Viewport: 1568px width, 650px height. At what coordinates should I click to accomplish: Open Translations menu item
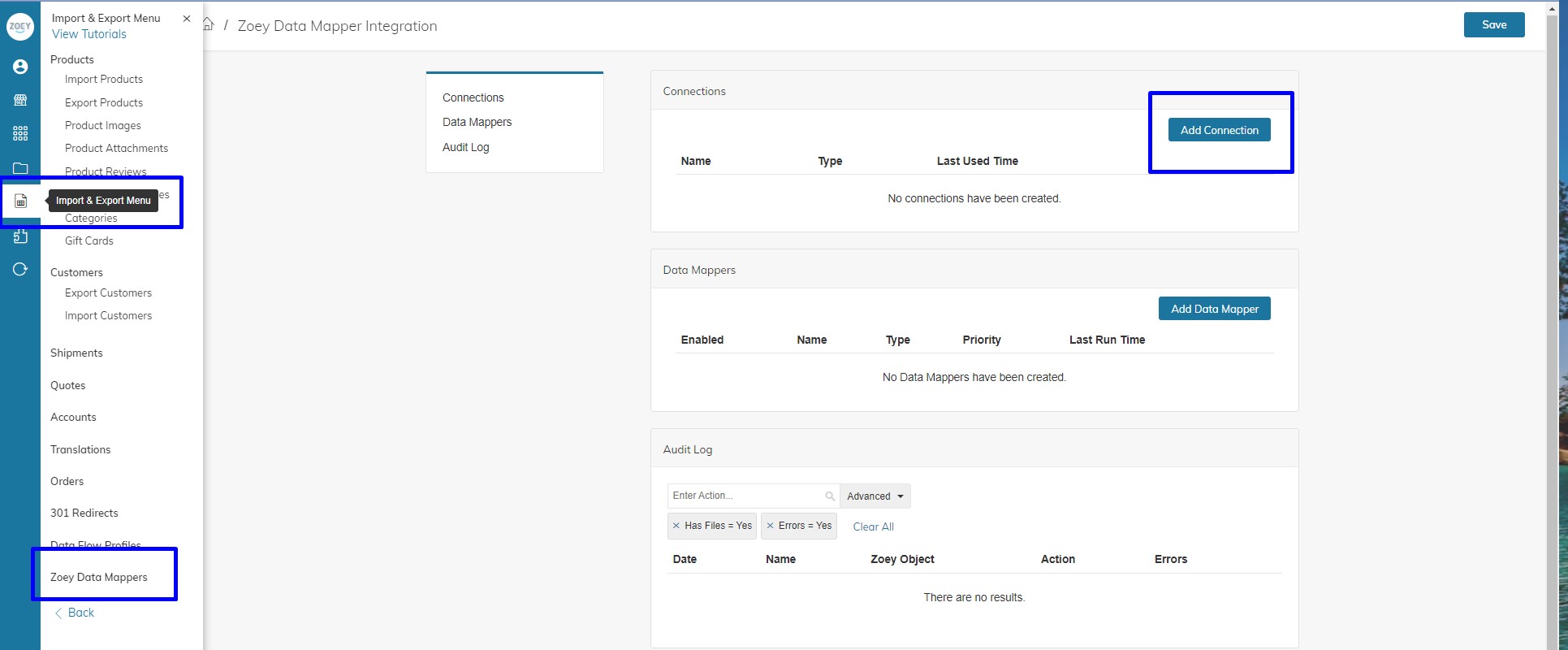pos(80,449)
